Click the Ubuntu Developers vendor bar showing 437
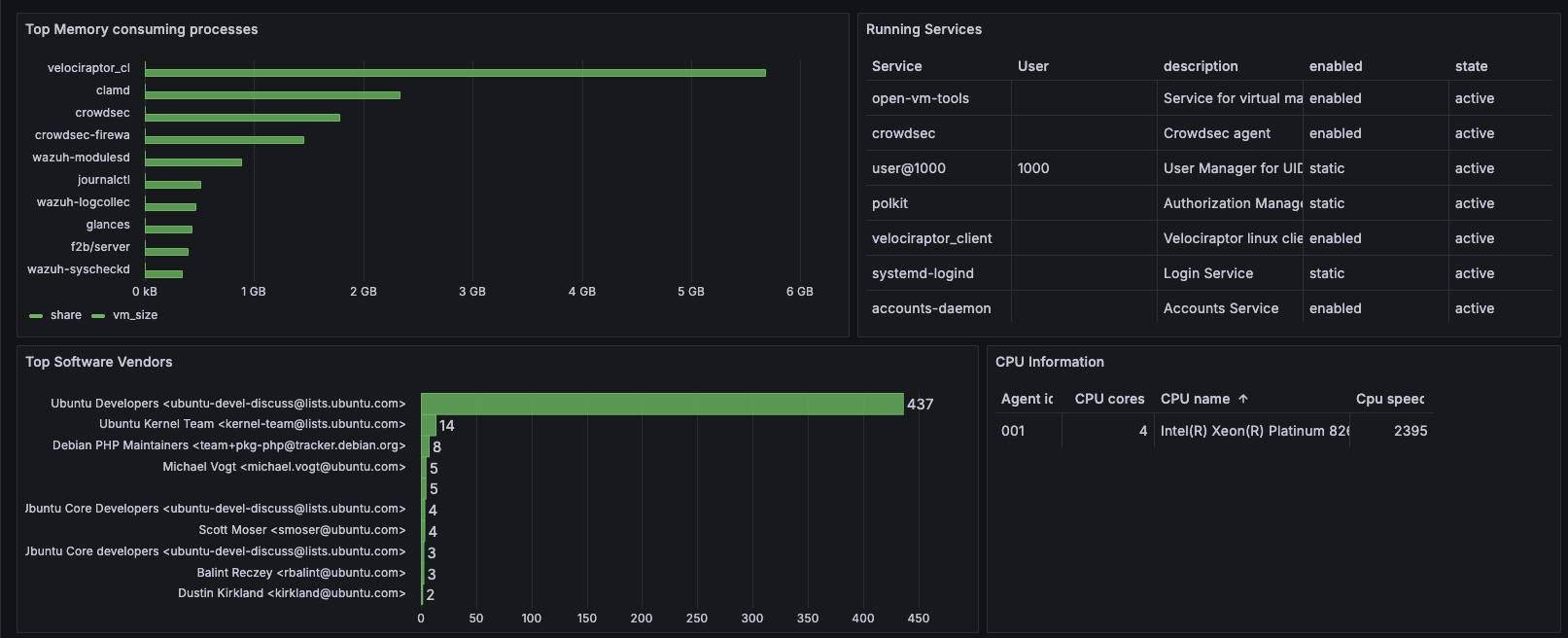Viewport: 1568px width, 638px height. tap(662, 404)
